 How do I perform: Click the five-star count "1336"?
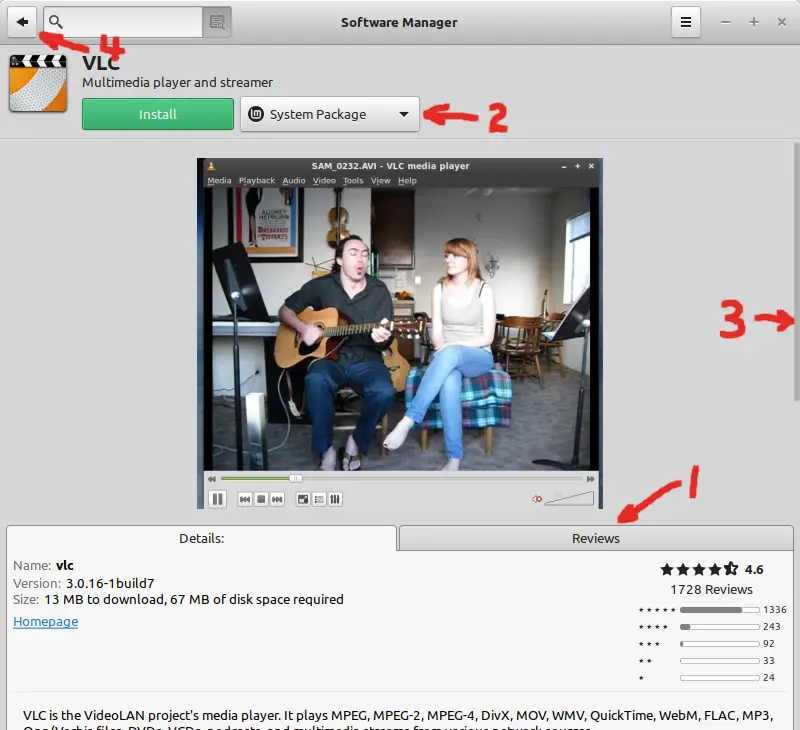pyautogui.click(x=774, y=610)
